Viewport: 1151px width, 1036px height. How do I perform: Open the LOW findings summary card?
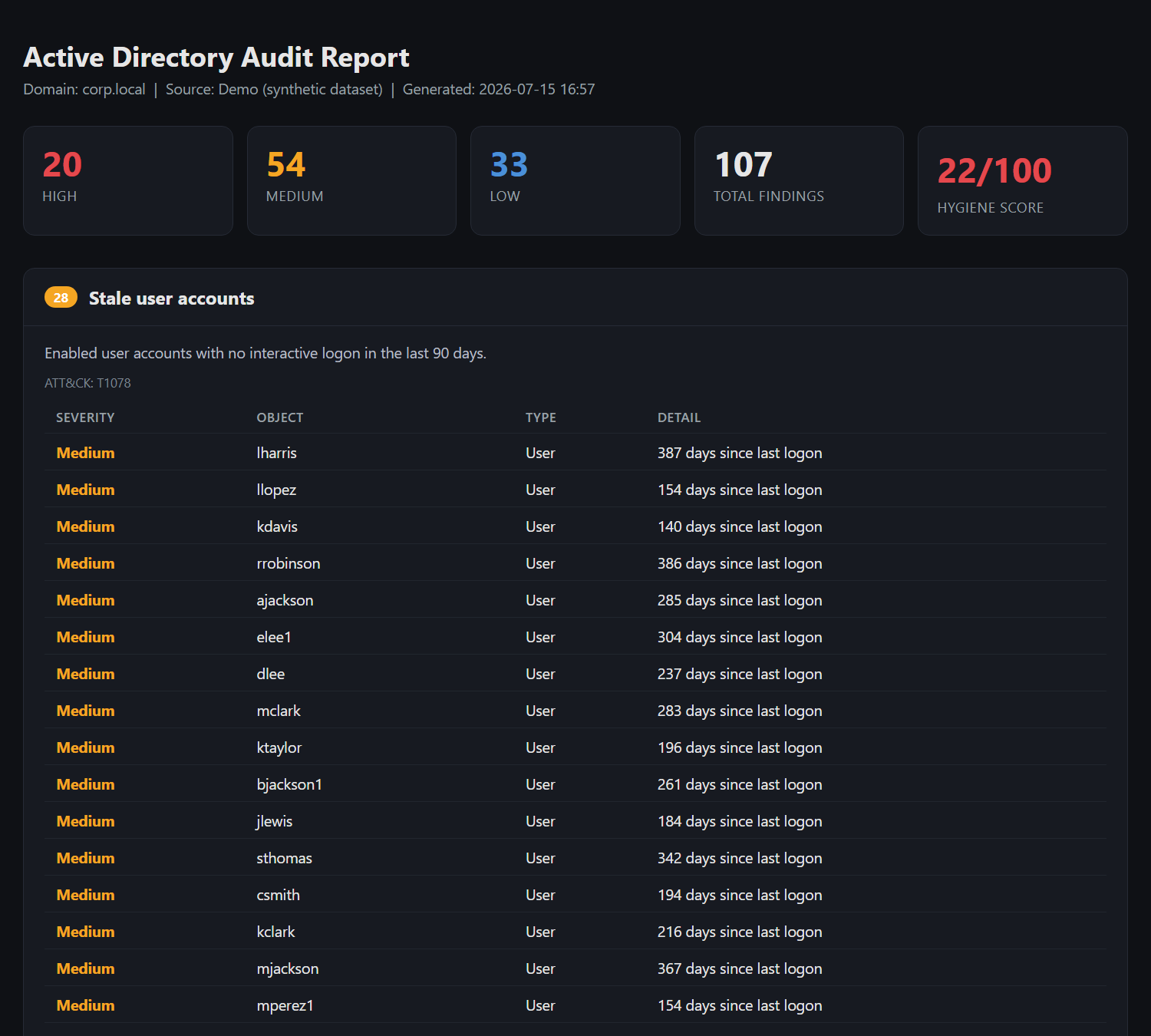coord(575,181)
